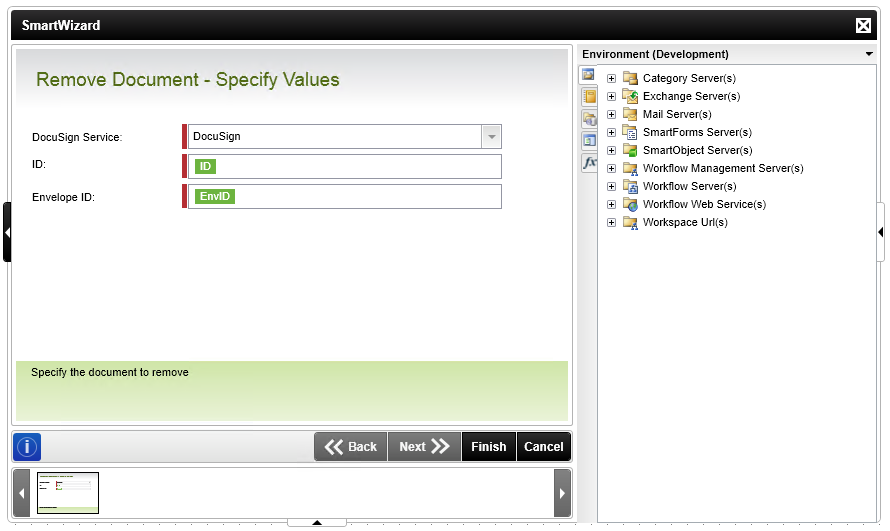The width and height of the screenshot is (890, 531).
Task: Click inside the ID input field
Action: (345, 167)
